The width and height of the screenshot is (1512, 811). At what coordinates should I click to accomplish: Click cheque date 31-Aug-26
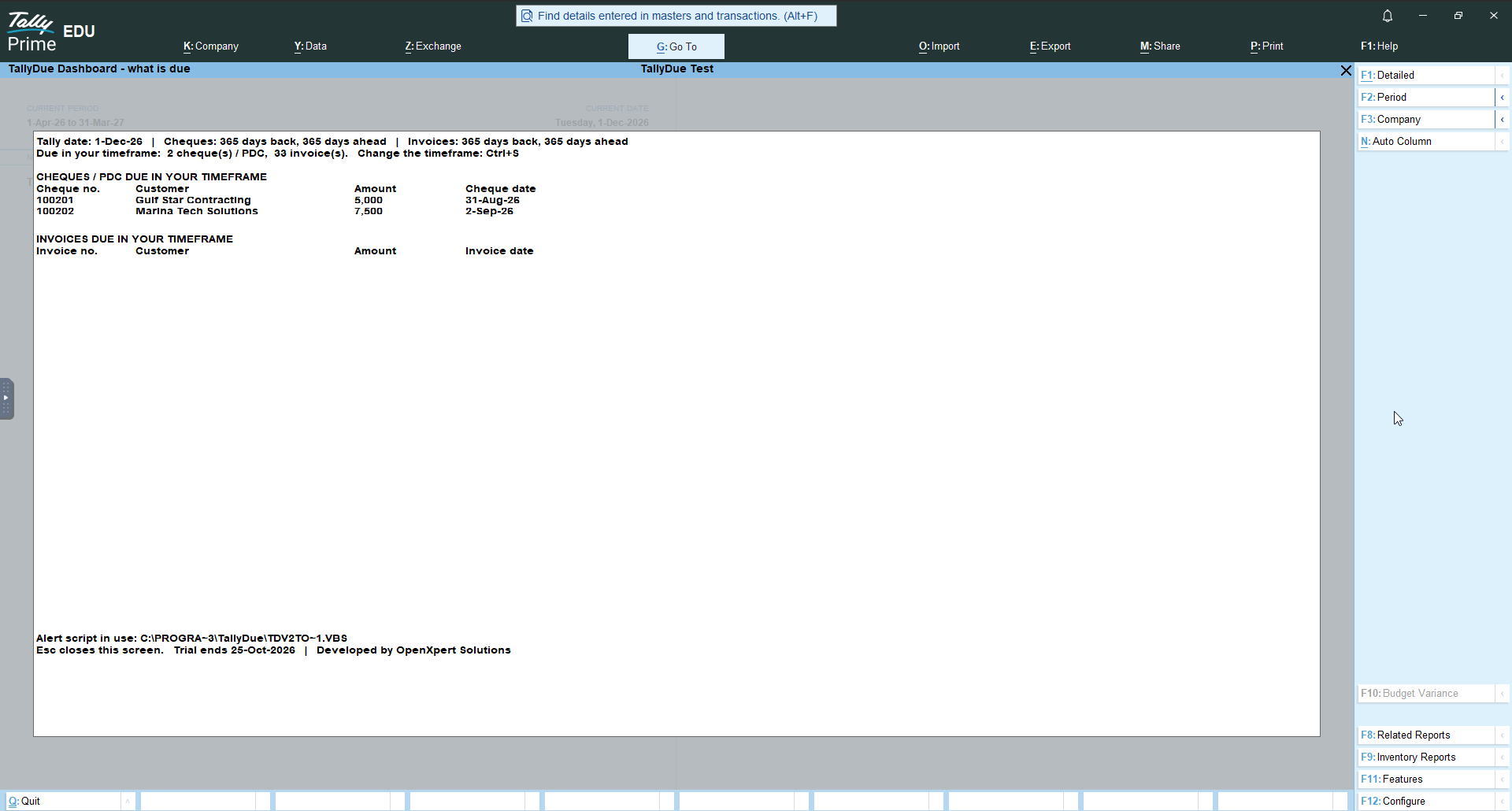pyautogui.click(x=492, y=200)
